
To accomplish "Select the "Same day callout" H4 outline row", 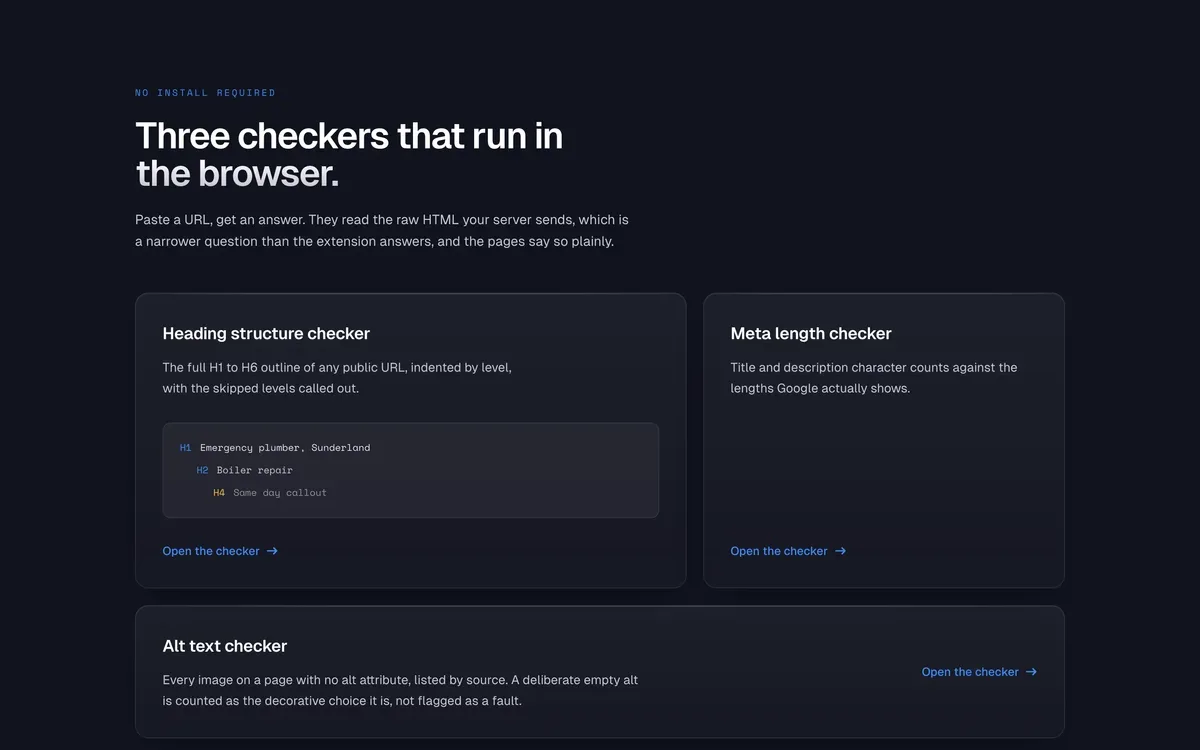I will click(x=270, y=492).
